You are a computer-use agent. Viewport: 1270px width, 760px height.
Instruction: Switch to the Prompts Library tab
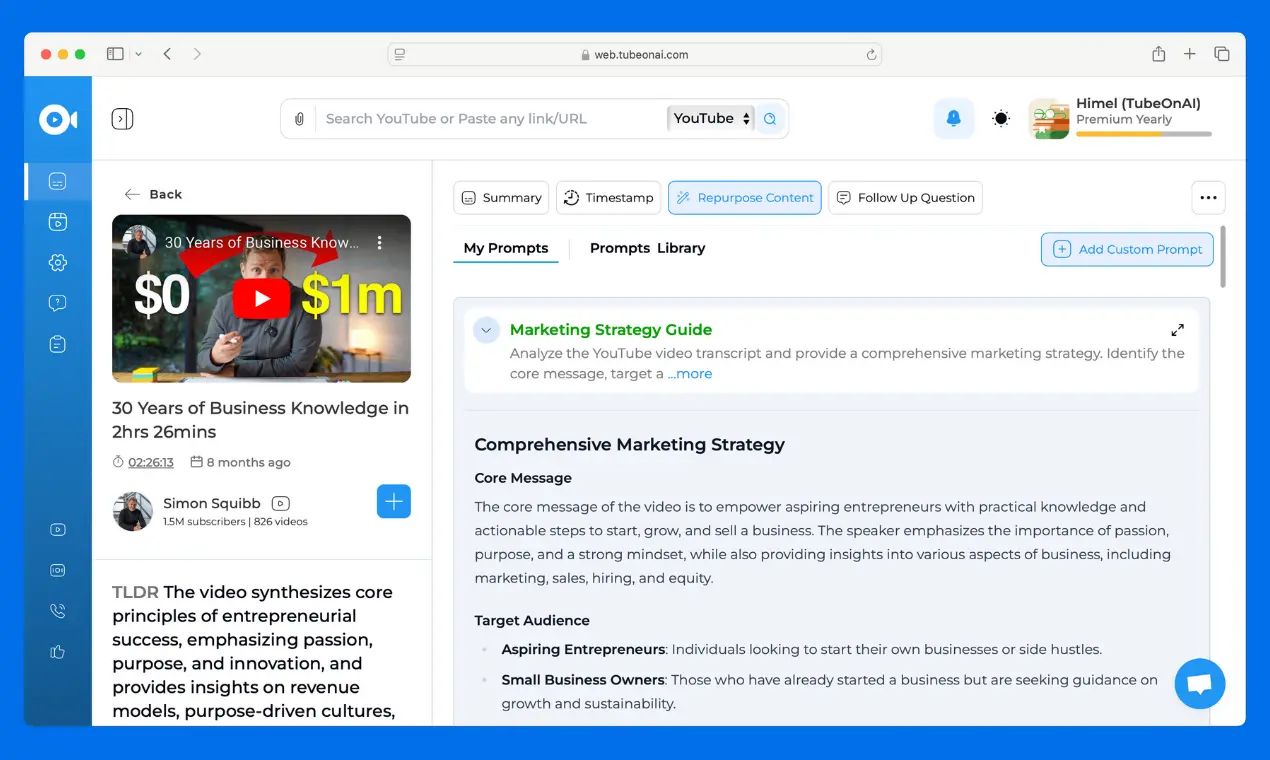[x=647, y=248]
